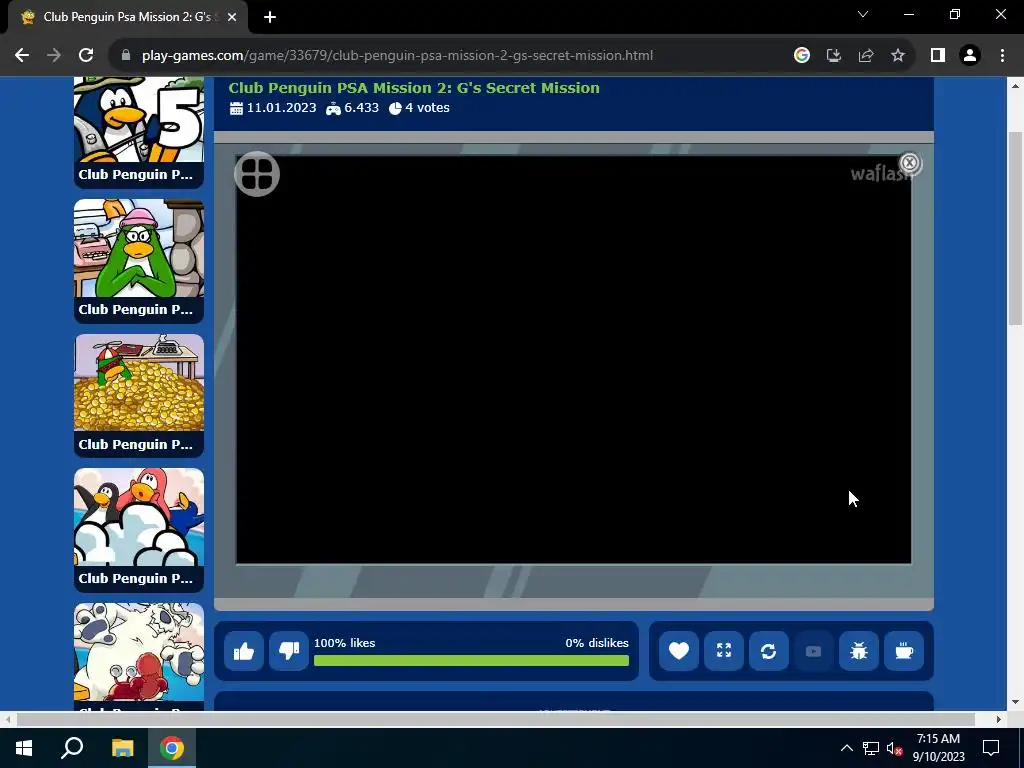The height and width of the screenshot is (768, 1024).
Task: Go back to the previous page
Action: pyautogui.click(x=22, y=56)
